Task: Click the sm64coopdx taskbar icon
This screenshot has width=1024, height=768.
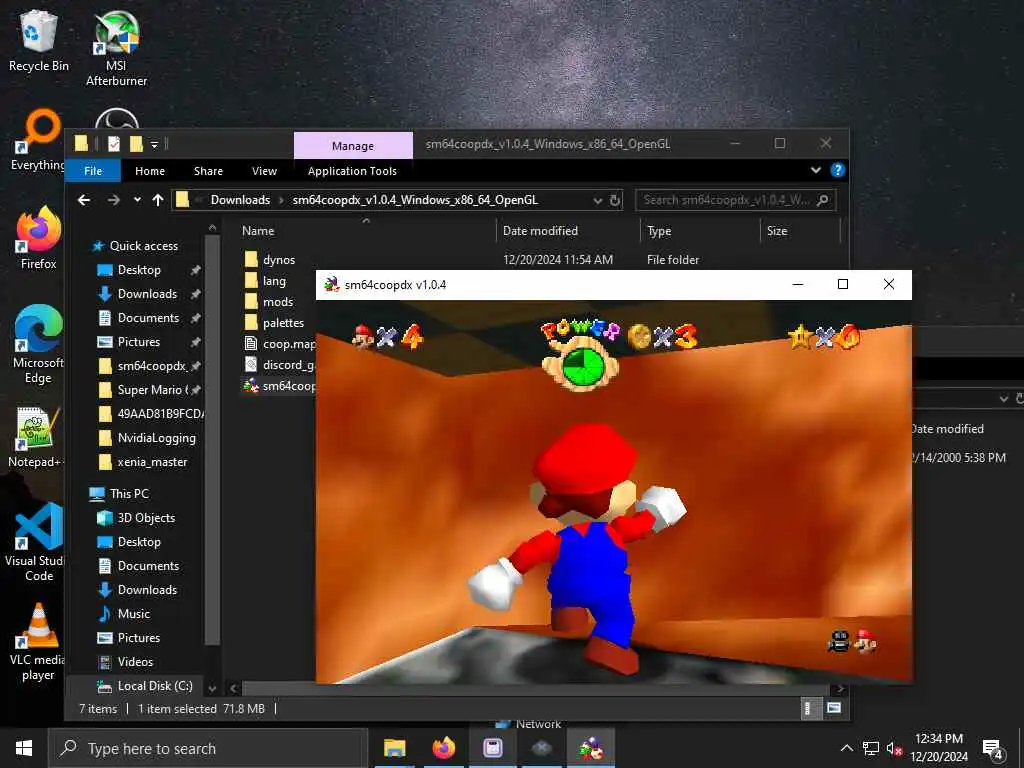Action: click(x=590, y=748)
